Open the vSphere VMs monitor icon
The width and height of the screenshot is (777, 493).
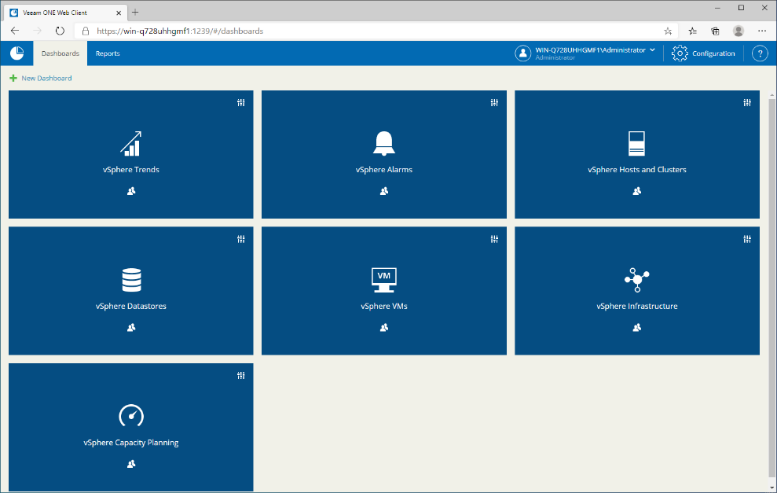[x=384, y=280]
